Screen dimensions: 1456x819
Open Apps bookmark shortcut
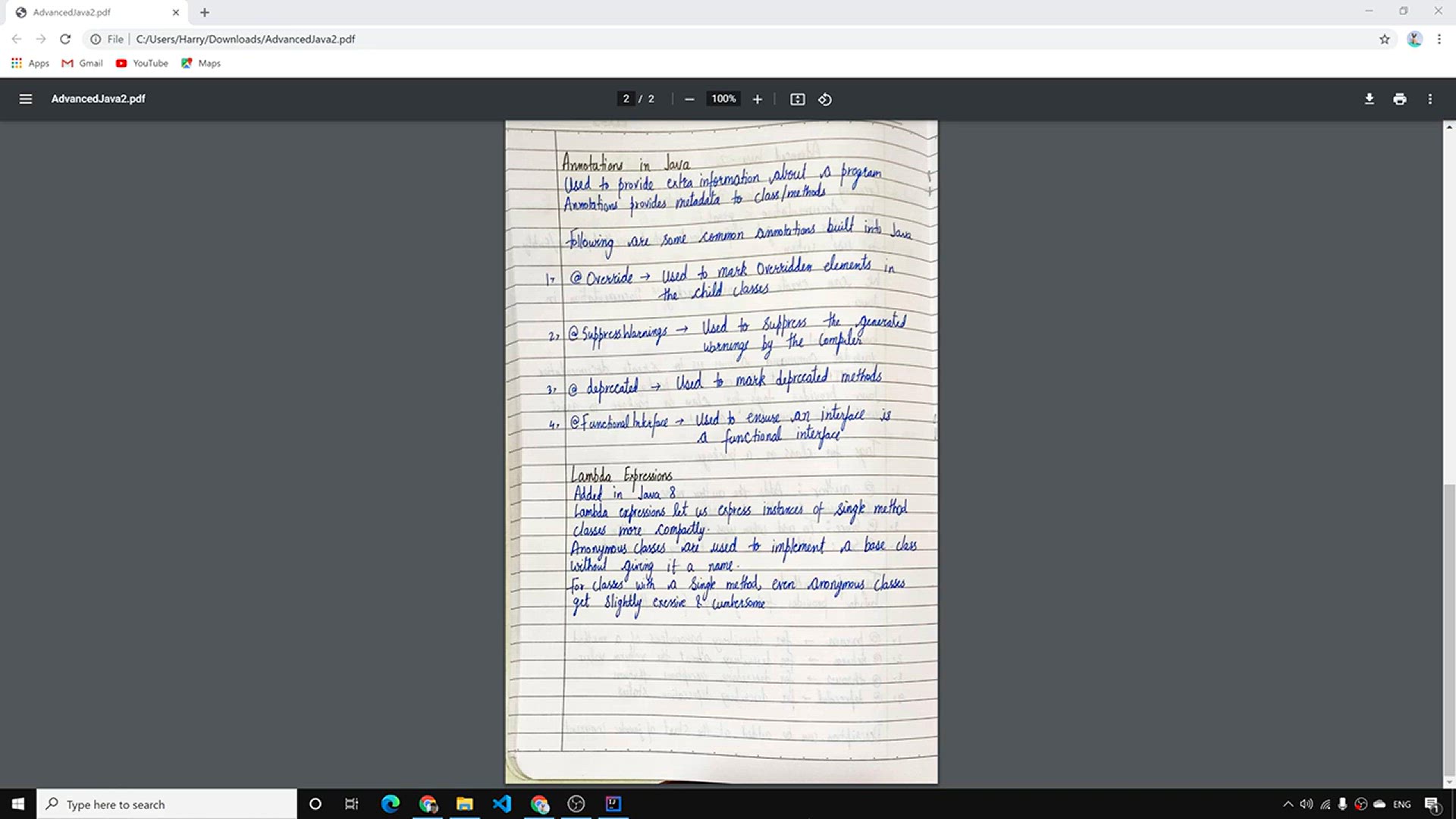point(30,63)
